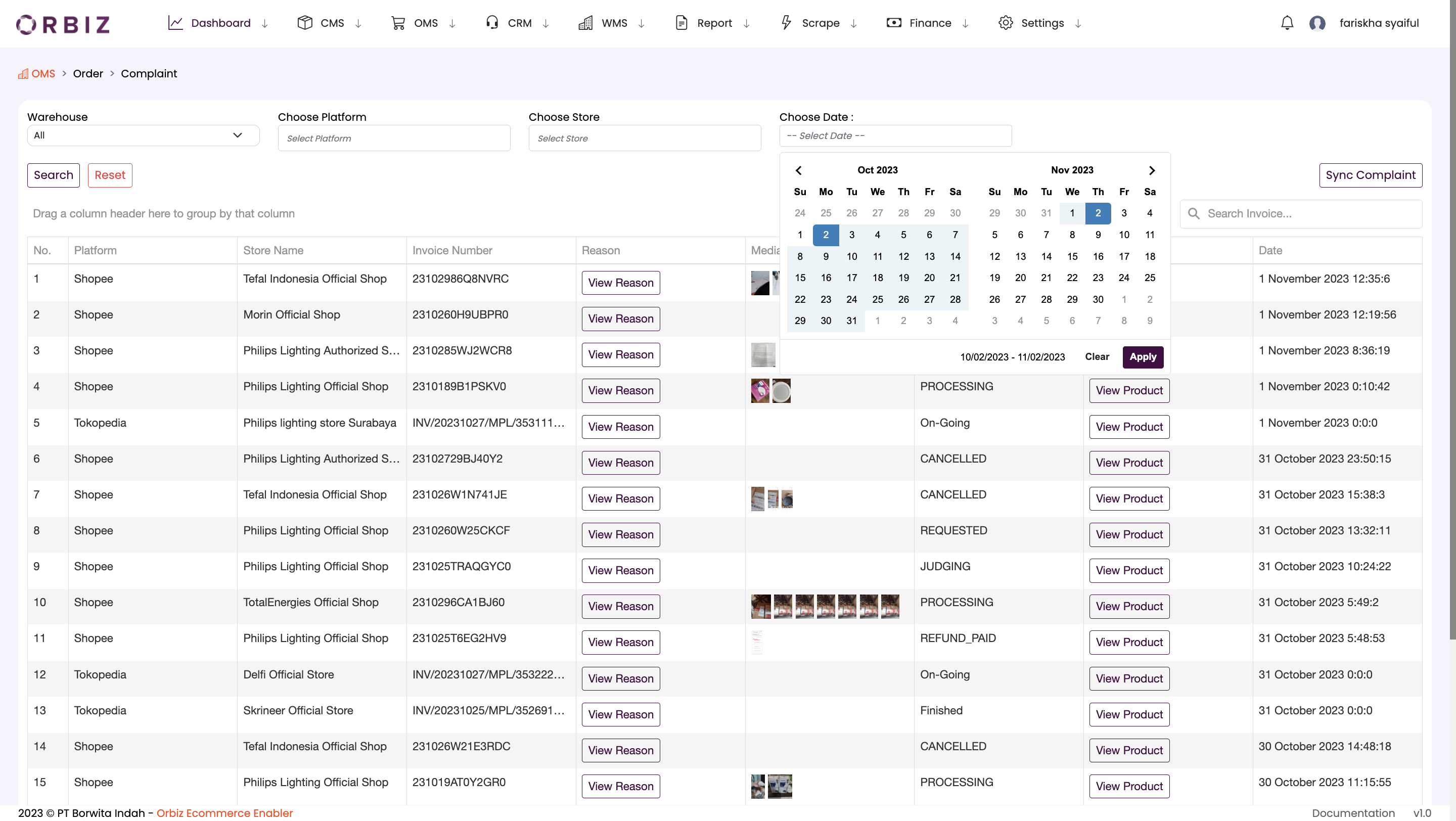Image resolution: width=1456 pixels, height=821 pixels.
Task: Click Clear in the date picker
Action: point(1097,356)
